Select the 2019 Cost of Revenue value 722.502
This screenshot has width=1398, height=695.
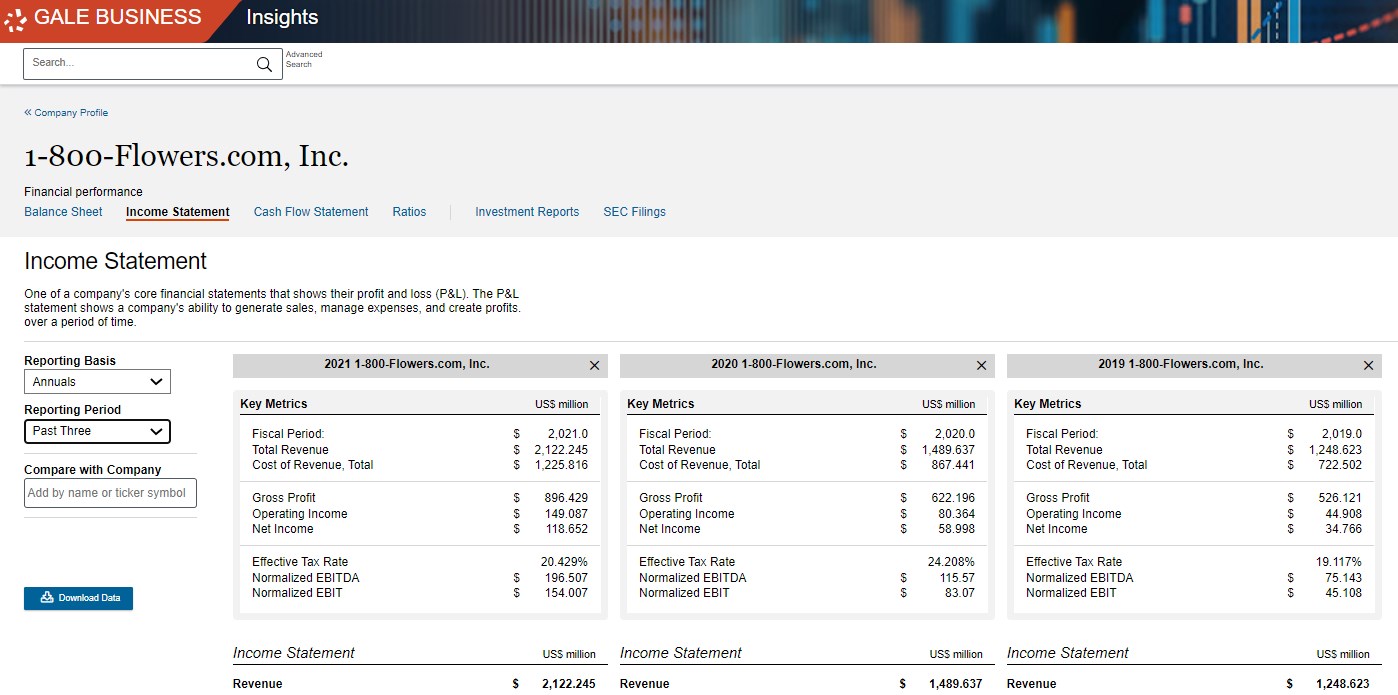coord(1341,465)
